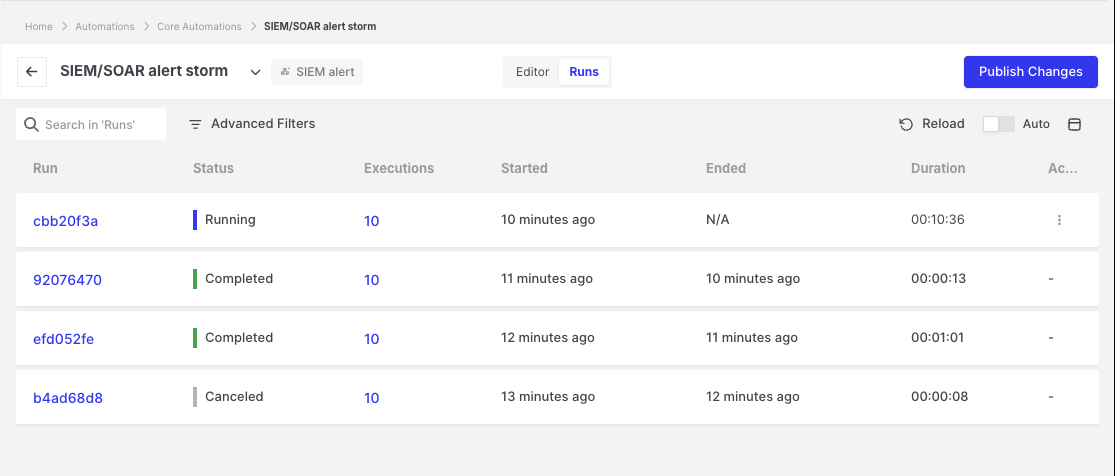This screenshot has height=476, width=1115.
Task: Click duration 00:01:01
Action: 937,338
